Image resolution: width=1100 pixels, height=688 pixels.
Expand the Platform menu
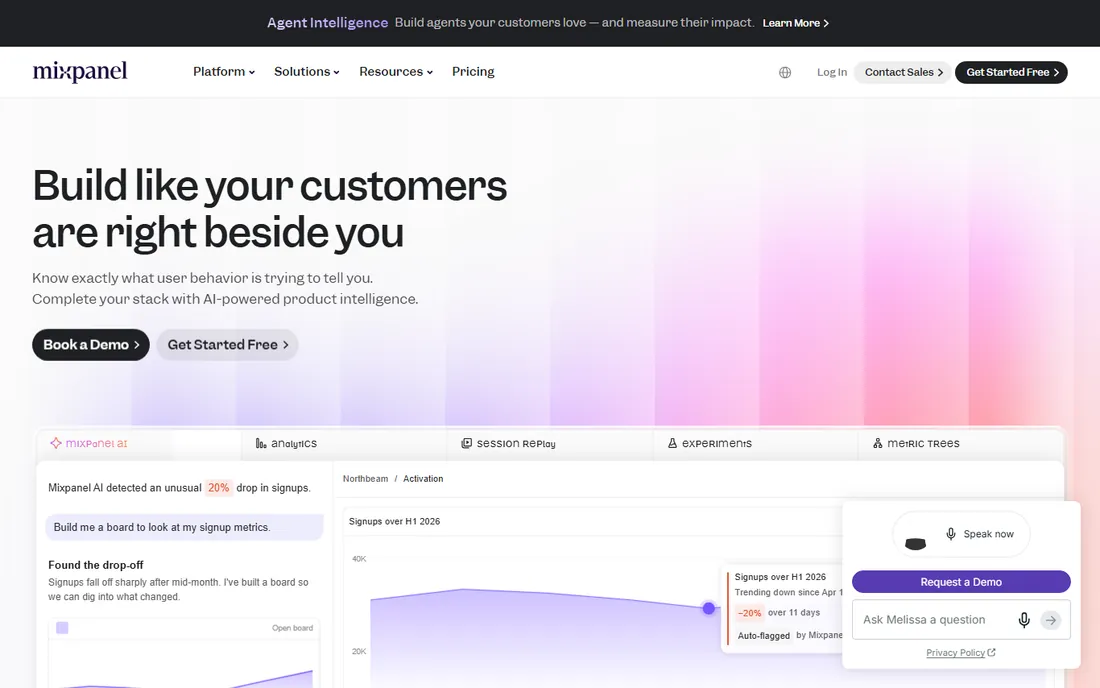[224, 72]
